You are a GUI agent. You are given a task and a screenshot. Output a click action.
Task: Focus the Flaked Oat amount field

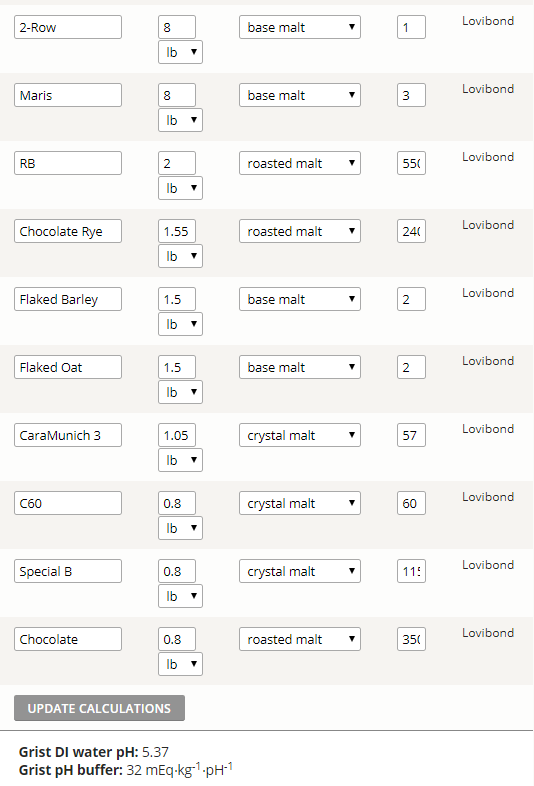[177, 367]
